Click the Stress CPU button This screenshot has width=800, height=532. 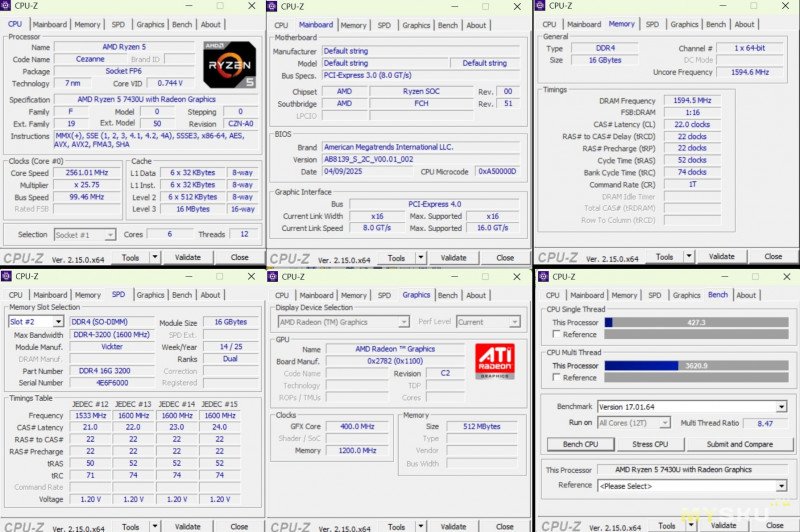(650, 444)
